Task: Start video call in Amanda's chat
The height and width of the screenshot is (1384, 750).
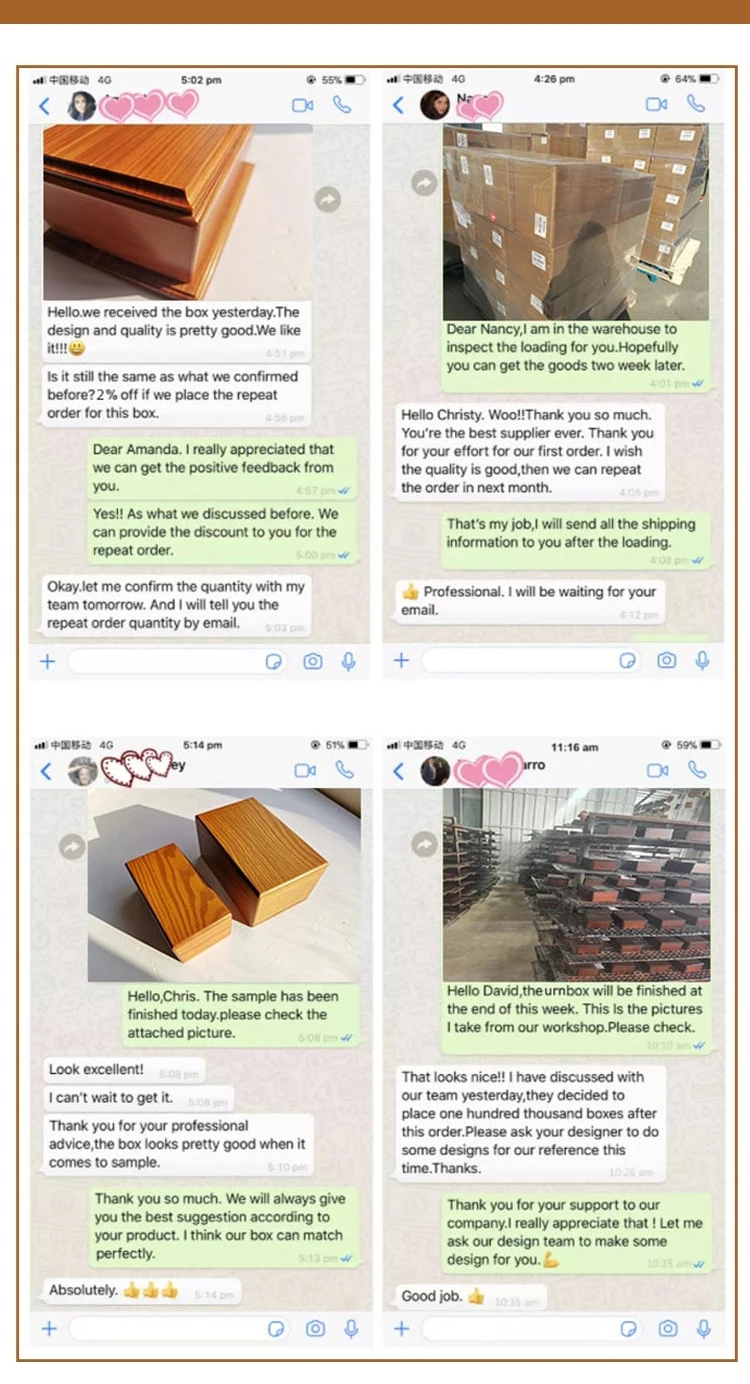Action: 302,105
